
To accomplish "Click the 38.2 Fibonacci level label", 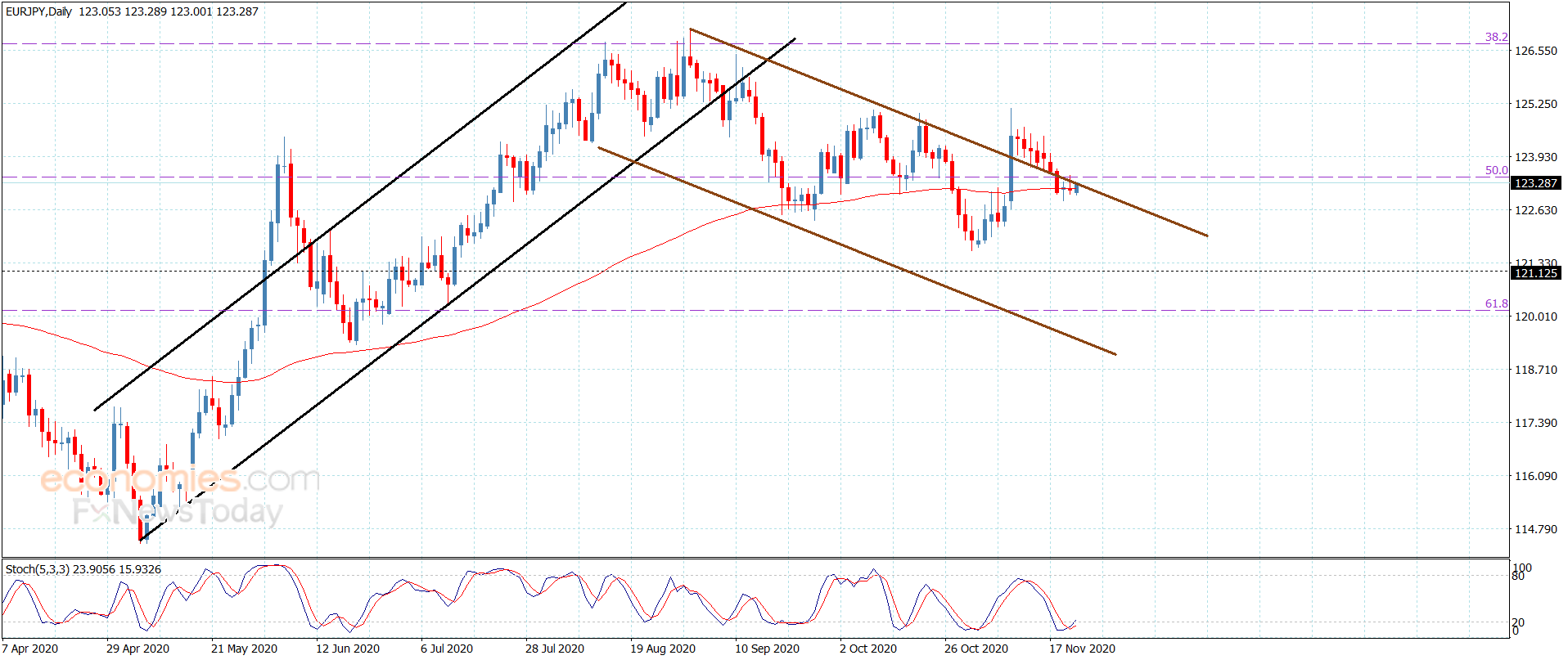I will click(x=1497, y=37).
